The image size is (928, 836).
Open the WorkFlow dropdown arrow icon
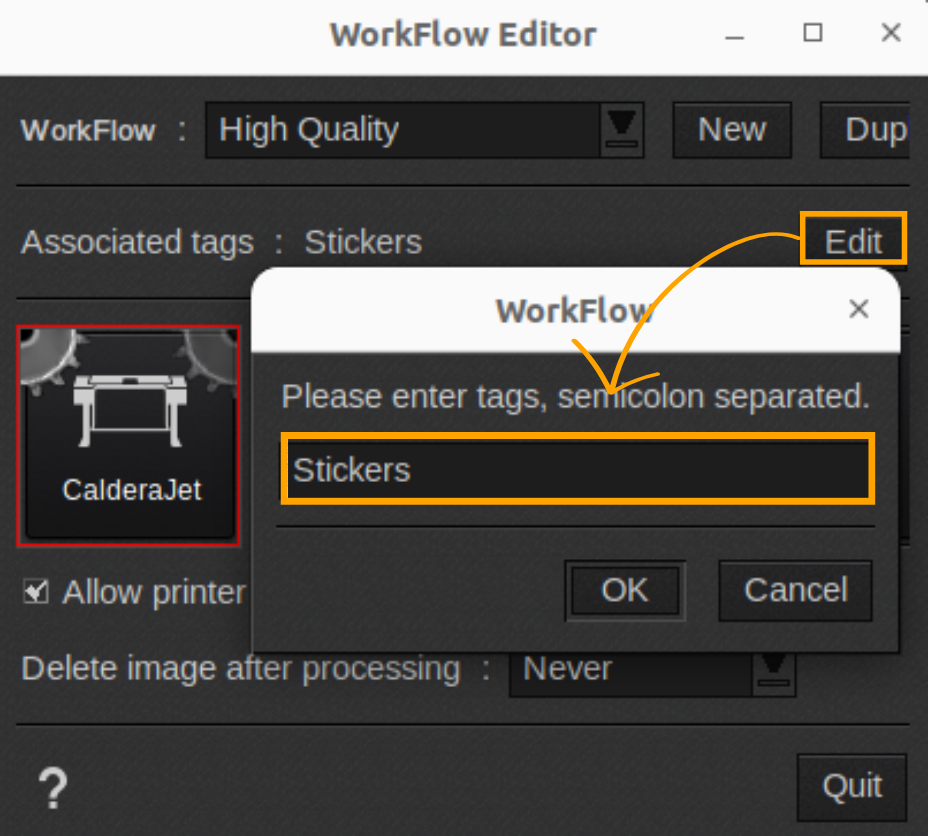(622, 130)
